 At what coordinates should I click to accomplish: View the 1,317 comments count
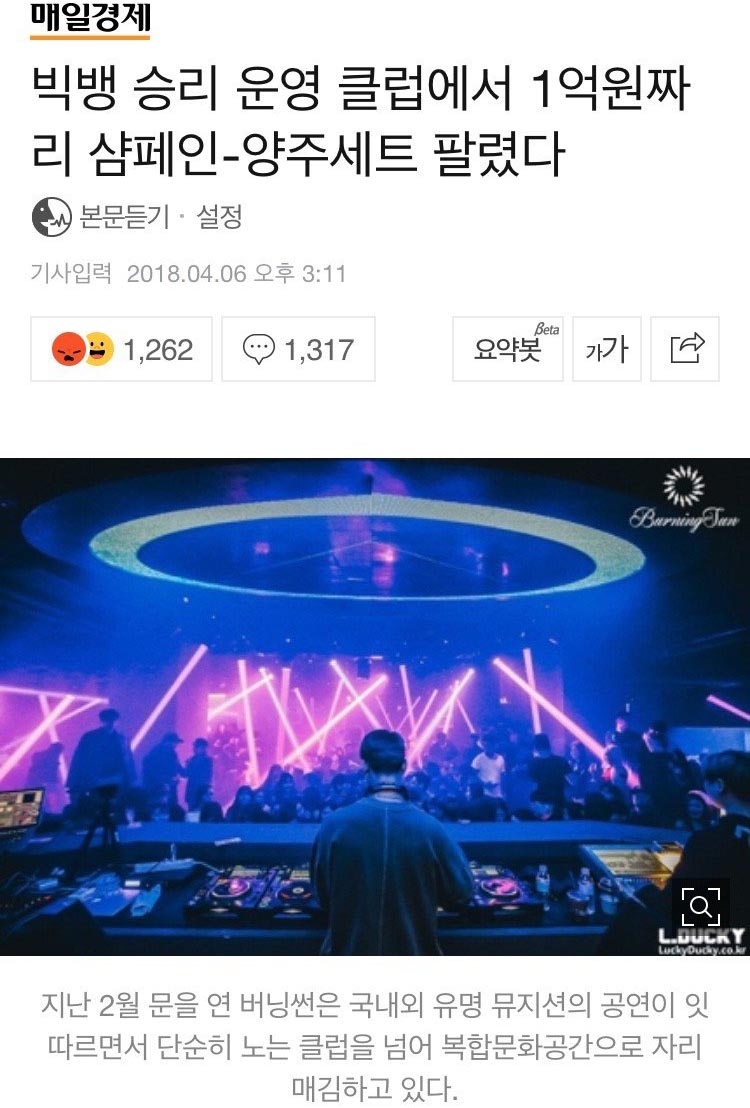tap(319, 350)
